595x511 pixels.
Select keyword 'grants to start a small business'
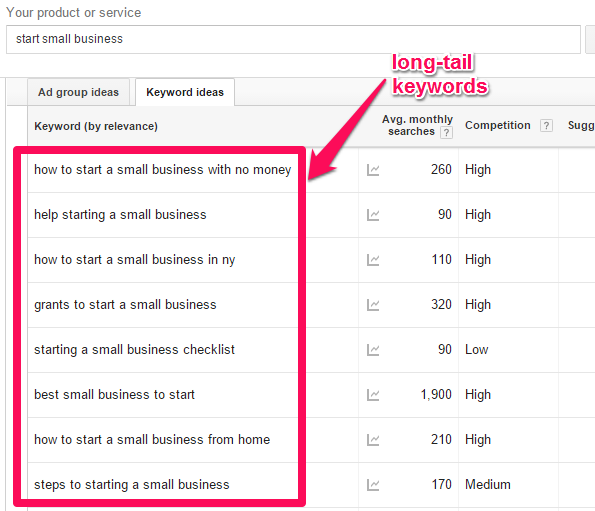point(125,305)
